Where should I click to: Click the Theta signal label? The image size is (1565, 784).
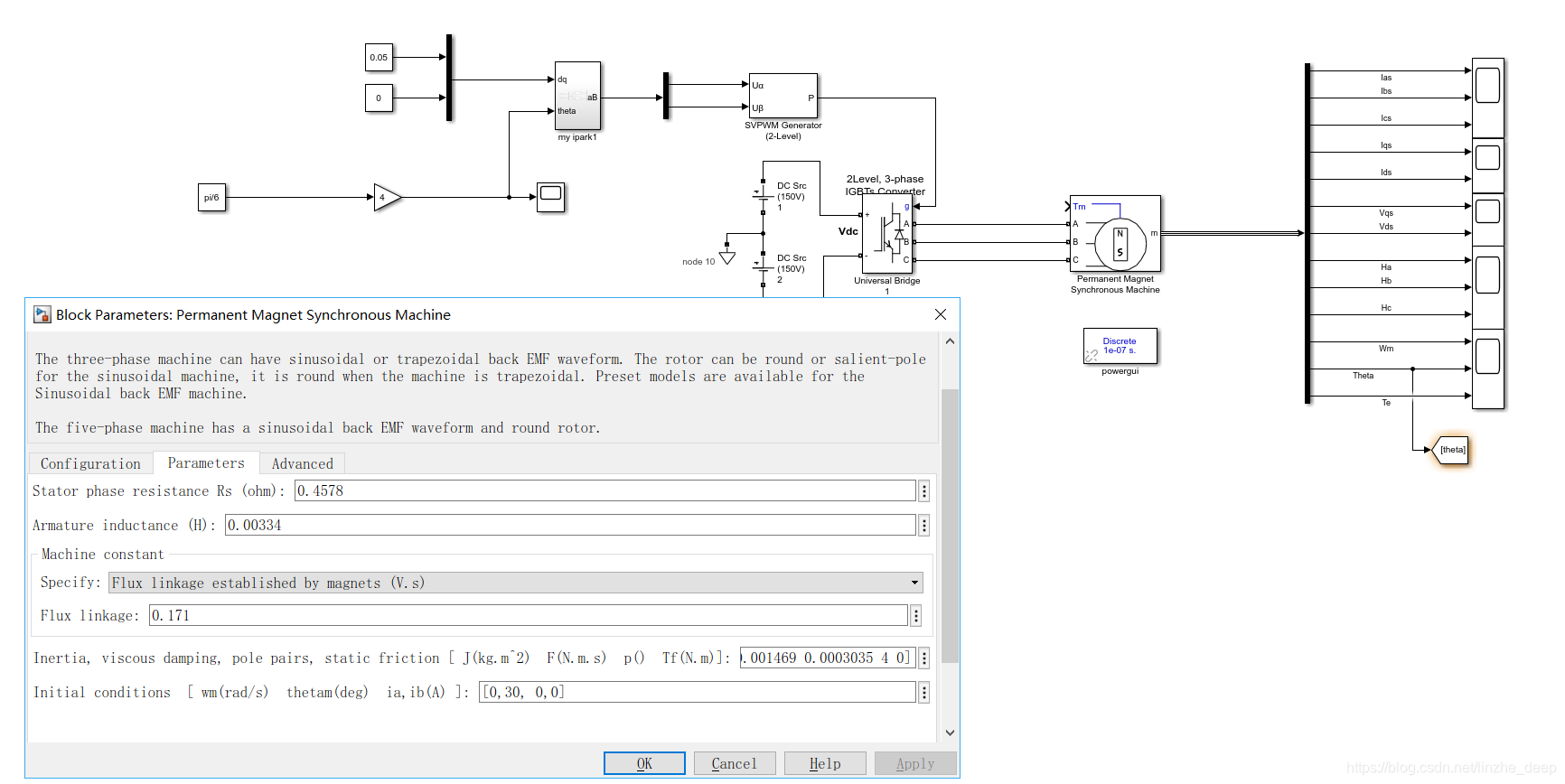pyautogui.click(x=1363, y=376)
